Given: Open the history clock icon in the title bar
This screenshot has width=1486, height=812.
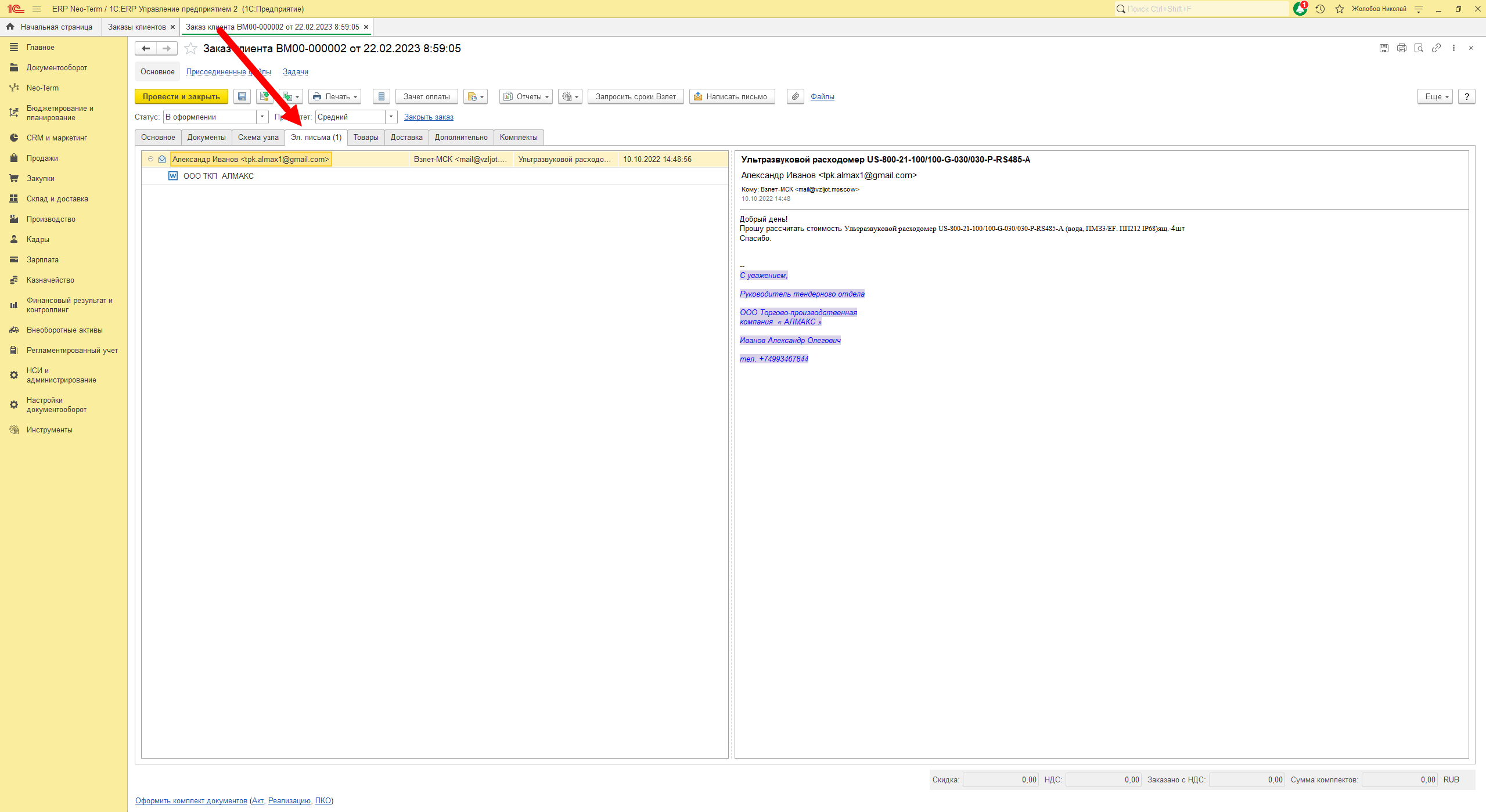Looking at the screenshot, I should pyautogui.click(x=1320, y=9).
